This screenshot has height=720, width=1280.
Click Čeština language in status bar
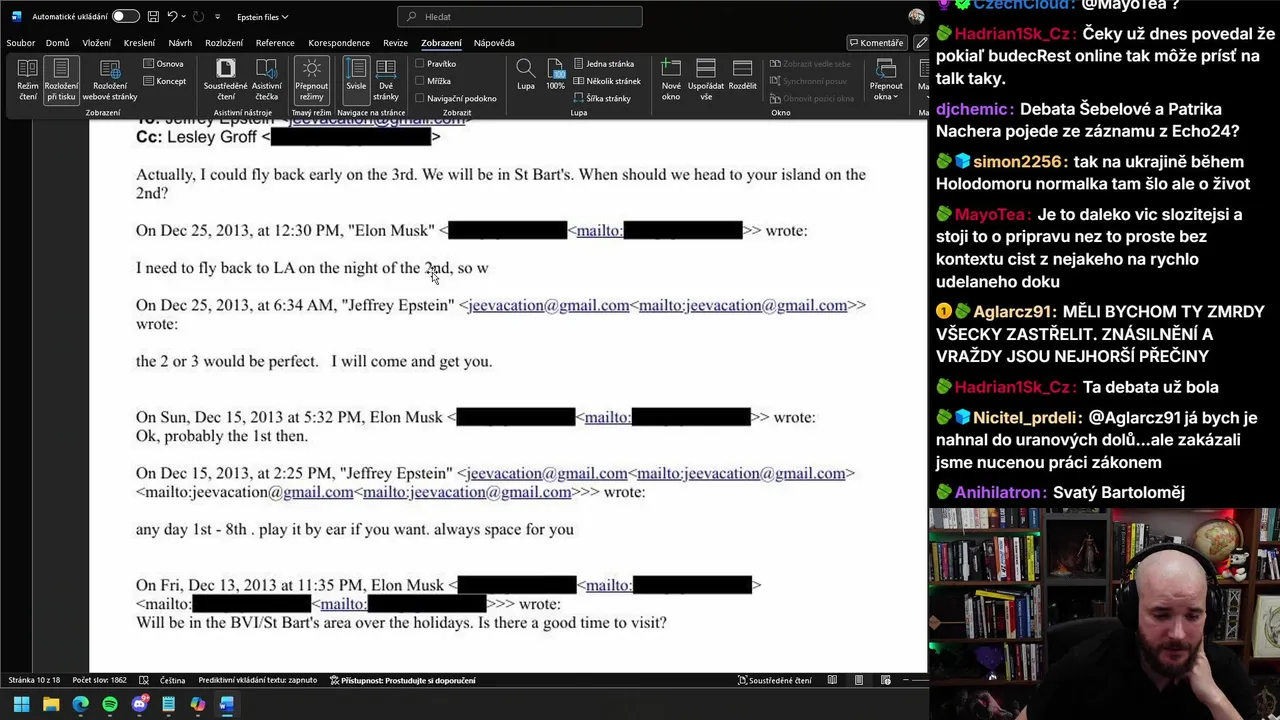coord(172,680)
